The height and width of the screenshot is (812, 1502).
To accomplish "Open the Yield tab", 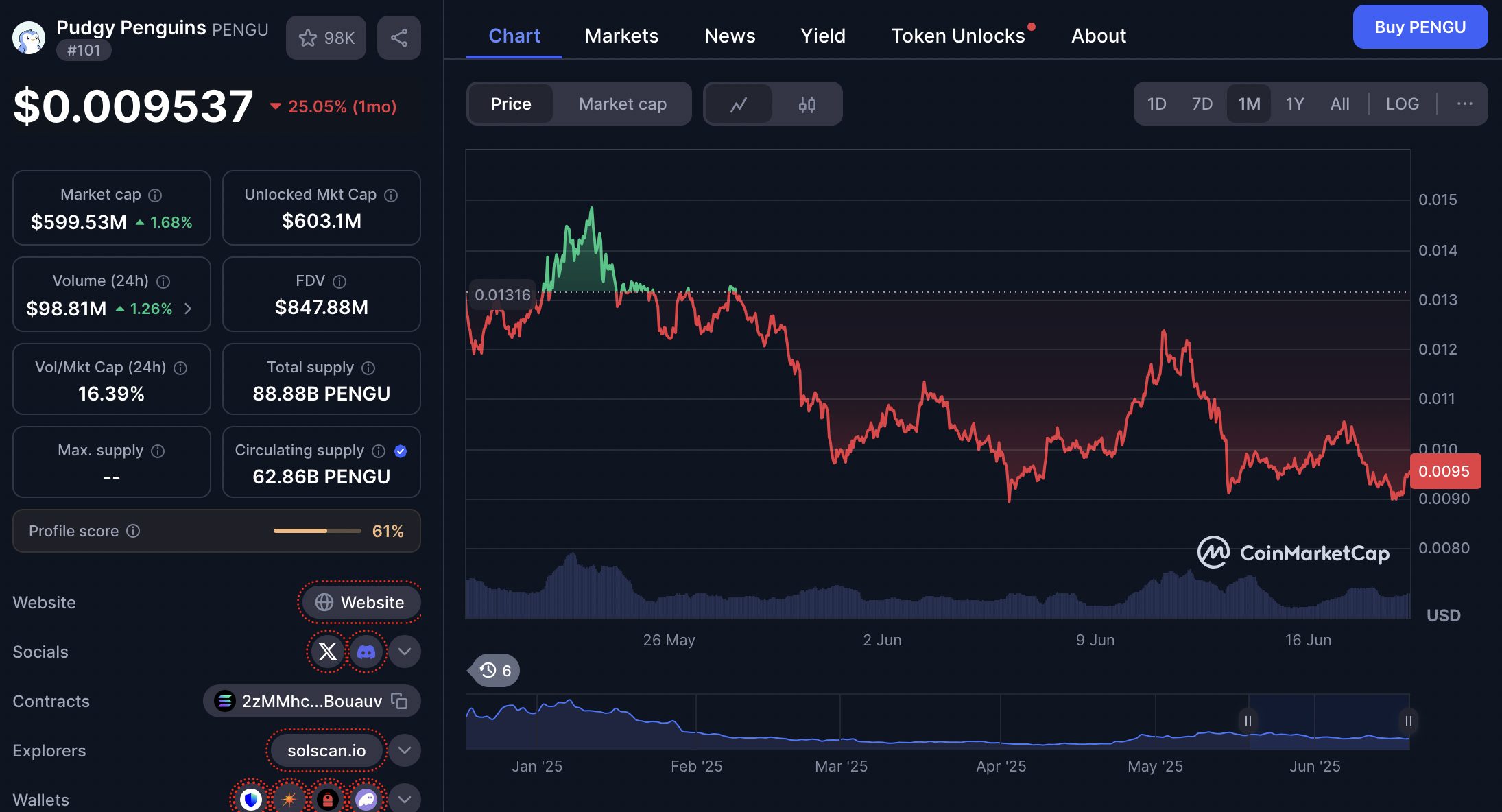I will click(823, 36).
